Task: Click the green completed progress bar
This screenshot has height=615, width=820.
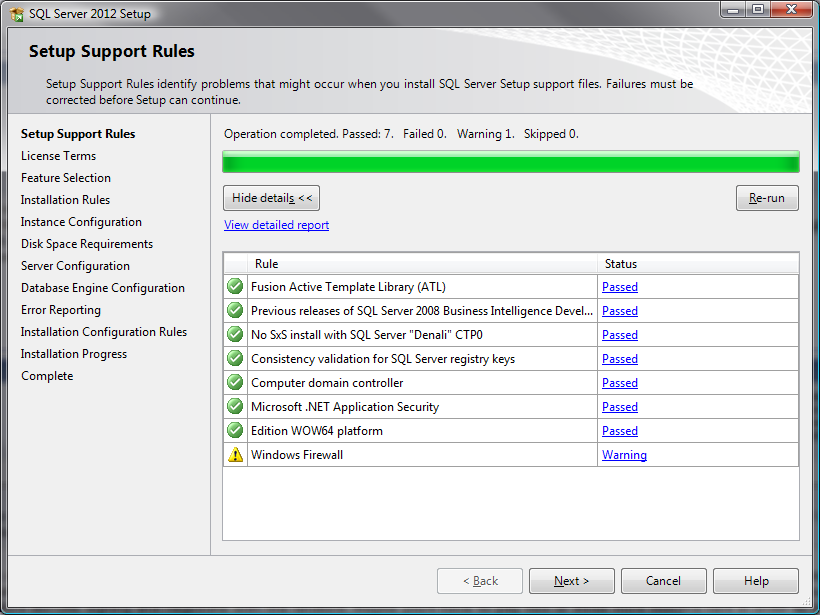Action: (x=511, y=162)
